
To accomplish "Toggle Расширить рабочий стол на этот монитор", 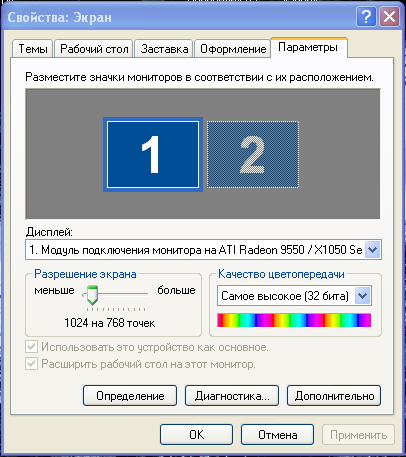I will click(x=31, y=363).
